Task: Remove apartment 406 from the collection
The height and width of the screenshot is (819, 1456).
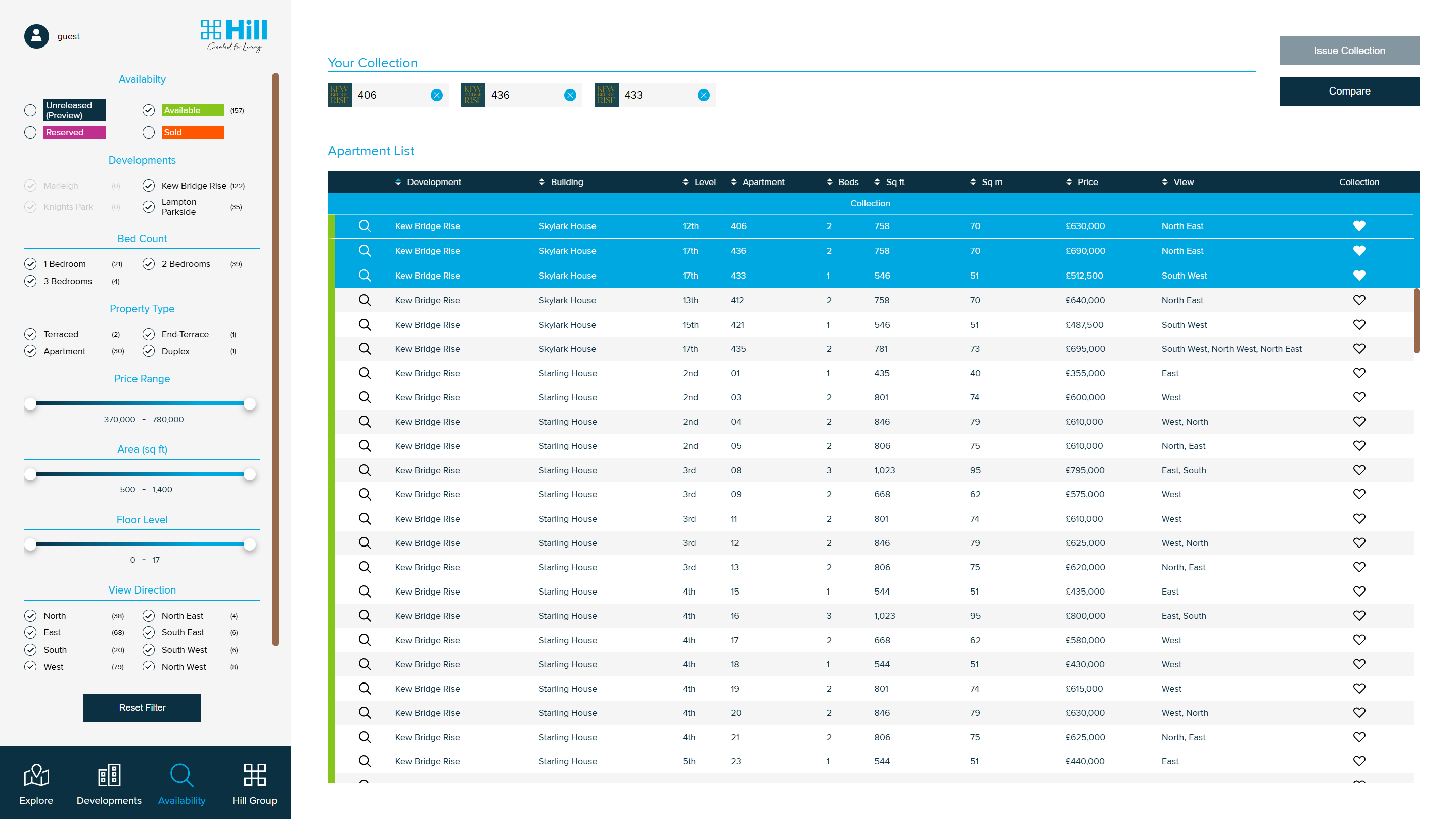Action: point(436,95)
